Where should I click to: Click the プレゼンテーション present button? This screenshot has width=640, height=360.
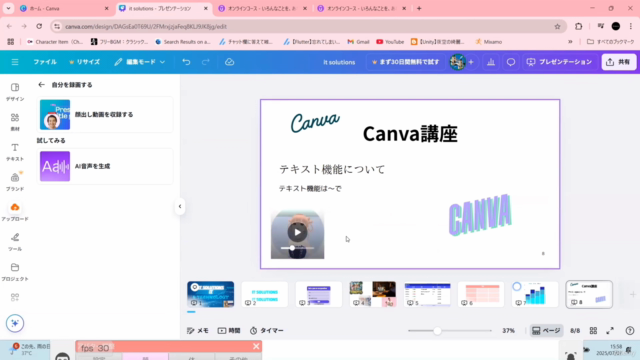559,62
